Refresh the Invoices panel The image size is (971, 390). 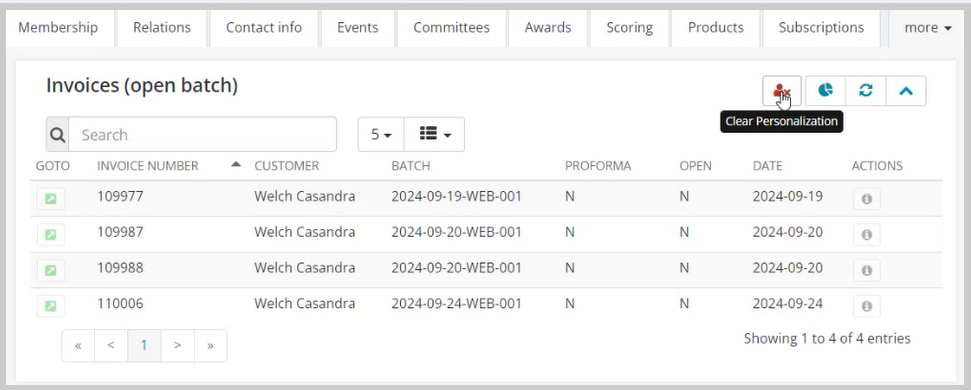point(866,91)
